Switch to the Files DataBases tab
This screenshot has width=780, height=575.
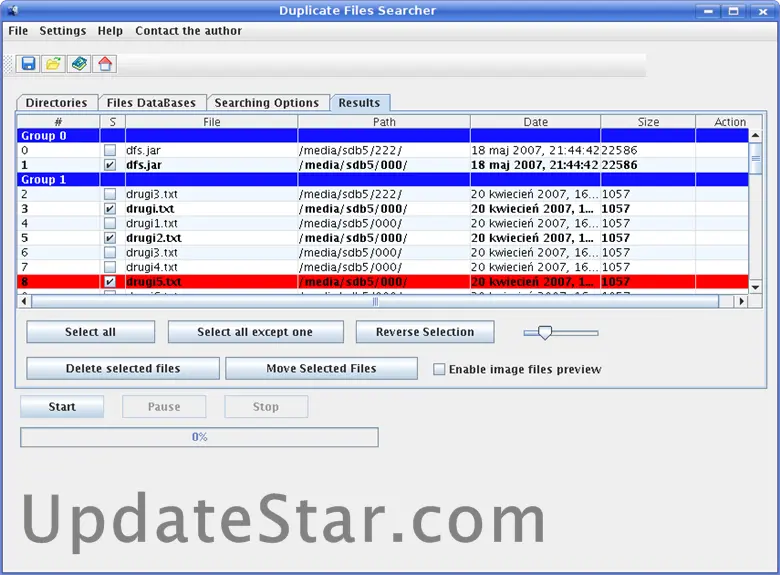[x=151, y=102]
